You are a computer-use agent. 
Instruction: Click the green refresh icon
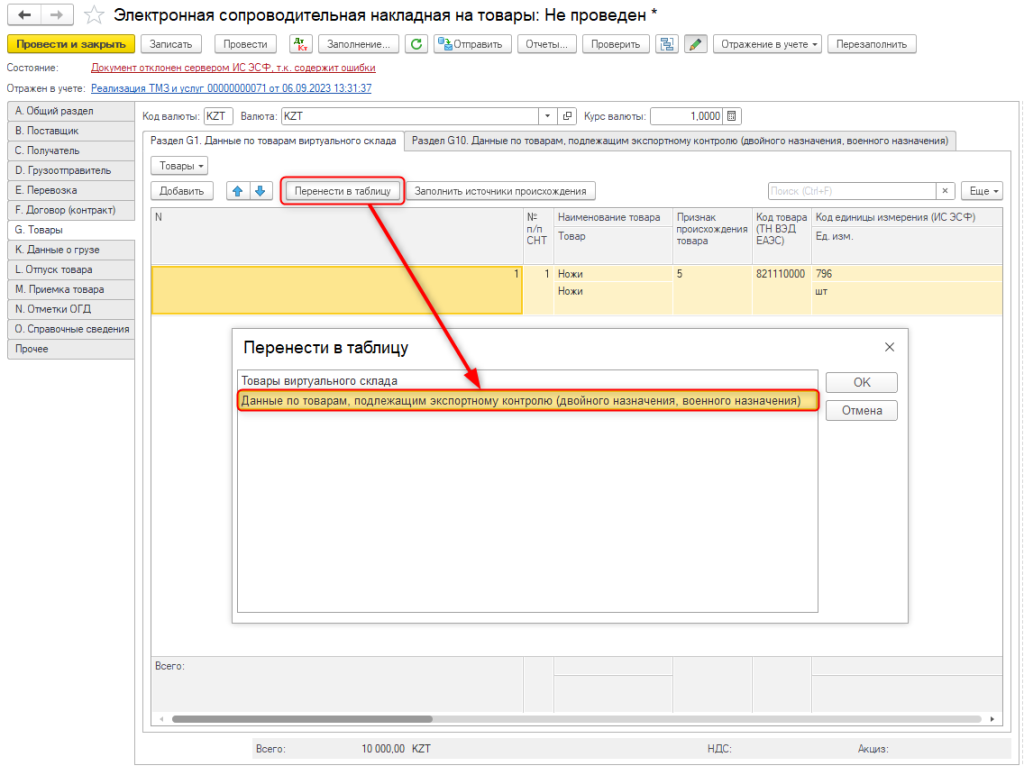tap(416, 44)
